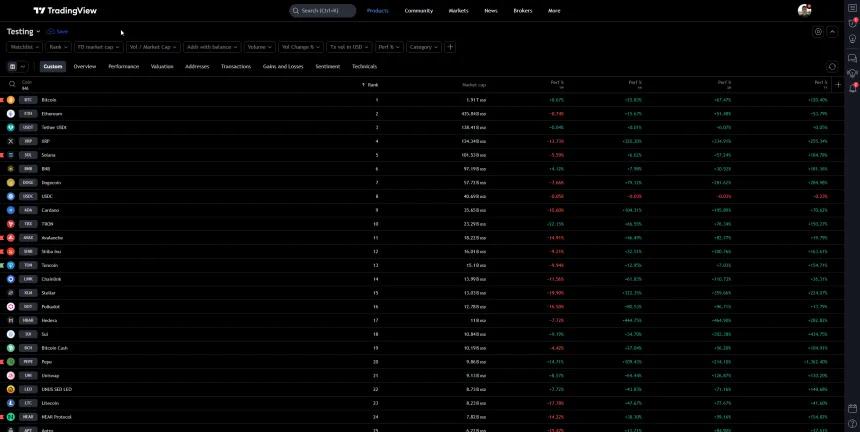Toggle the red flag on Shiba Inu row
This screenshot has height=432, width=860.
tap(2, 252)
